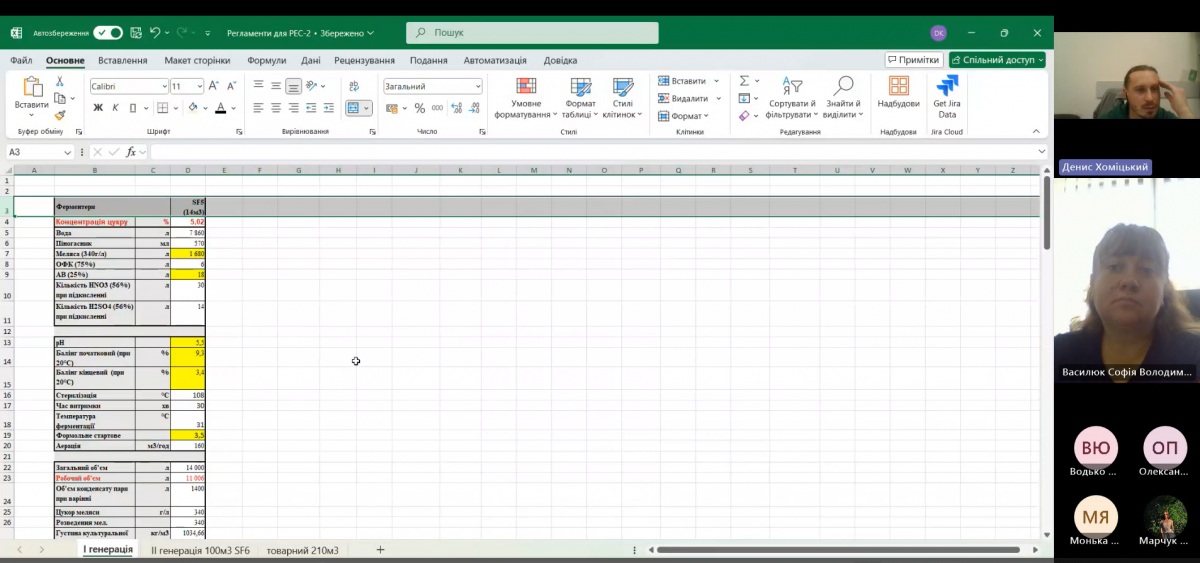Click the Format Painter brush icon
Image resolution: width=1200 pixels, height=563 pixels.
point(60,116)
